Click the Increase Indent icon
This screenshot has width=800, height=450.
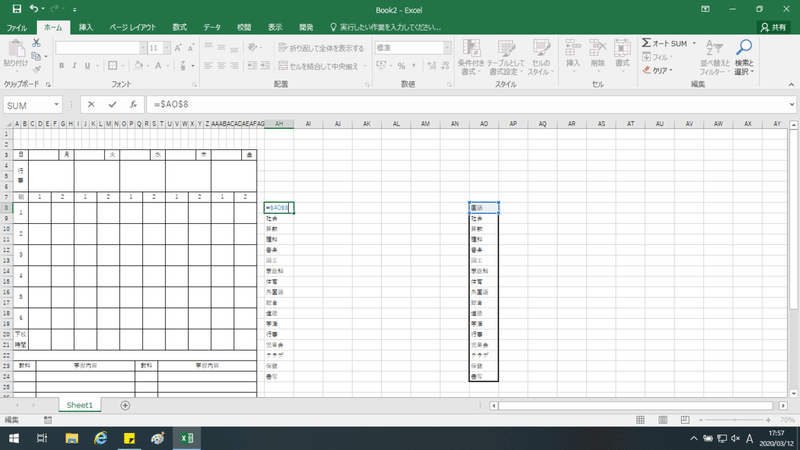pos(265,65)
